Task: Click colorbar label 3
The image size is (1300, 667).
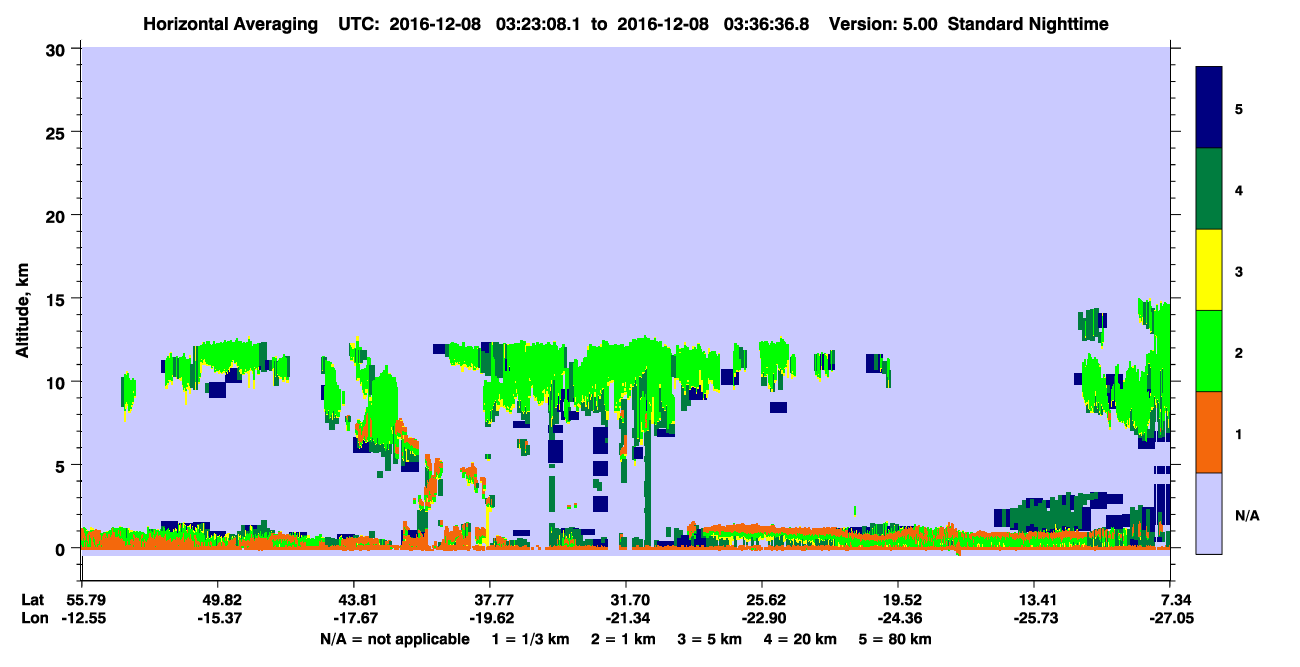Action: pos(1239,271)
